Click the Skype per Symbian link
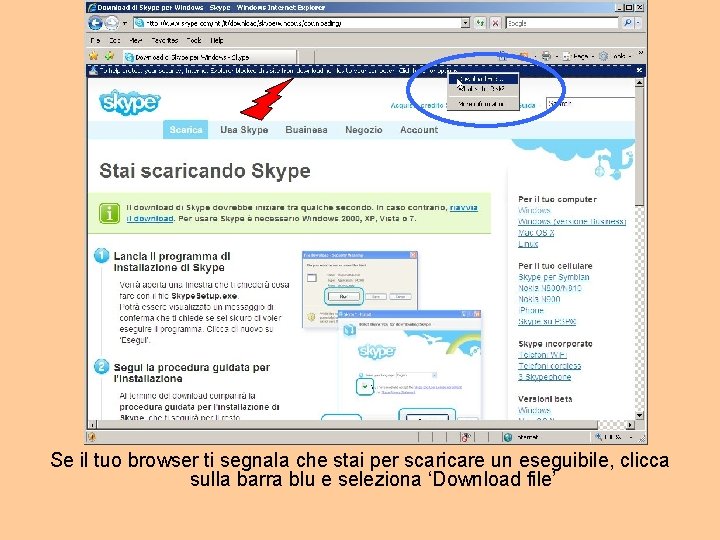The height and width of the screenshot is (540, 720). coord(553,277)
